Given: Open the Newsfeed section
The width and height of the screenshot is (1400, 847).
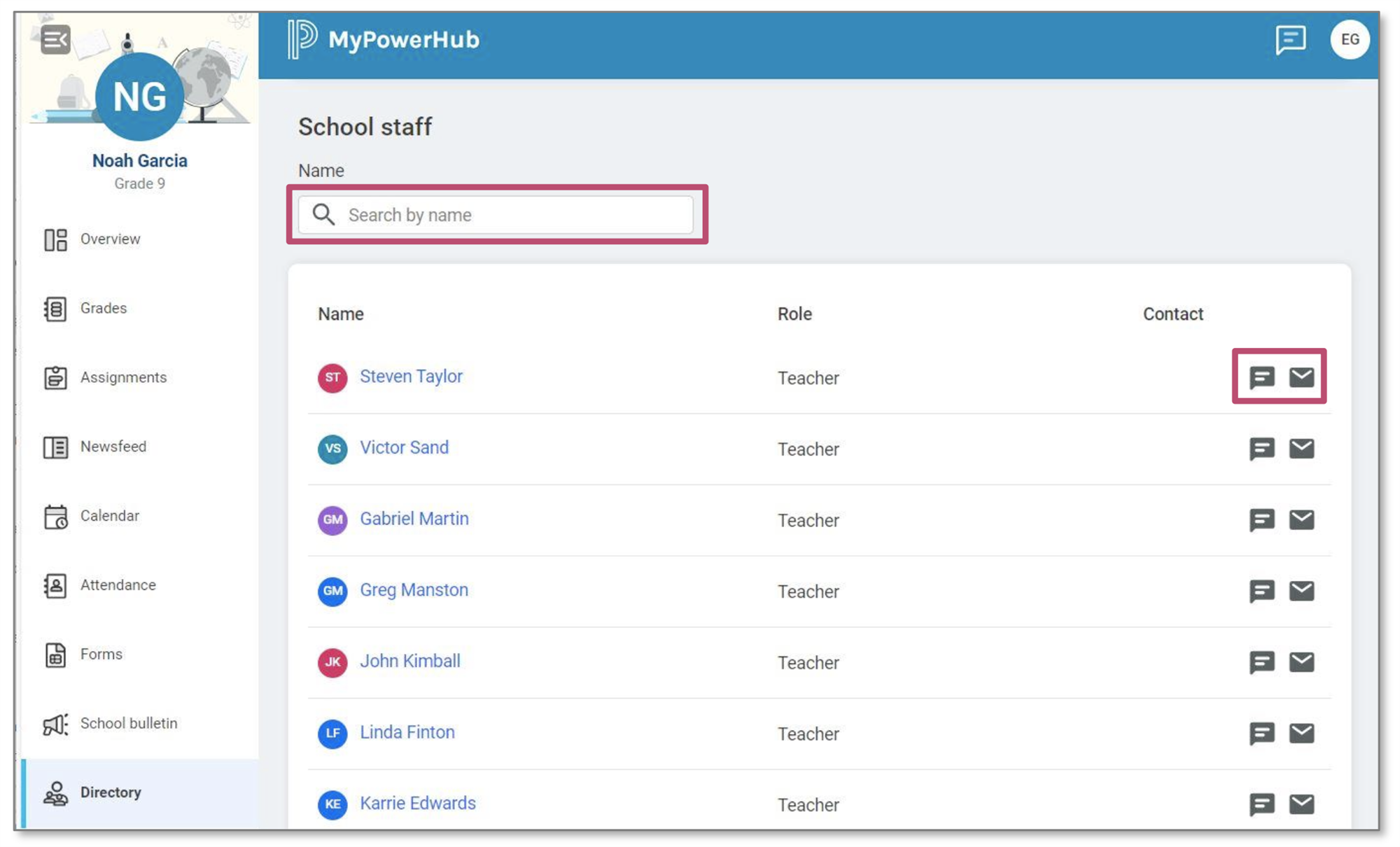Looking at the screenshot, I should 140,447.
